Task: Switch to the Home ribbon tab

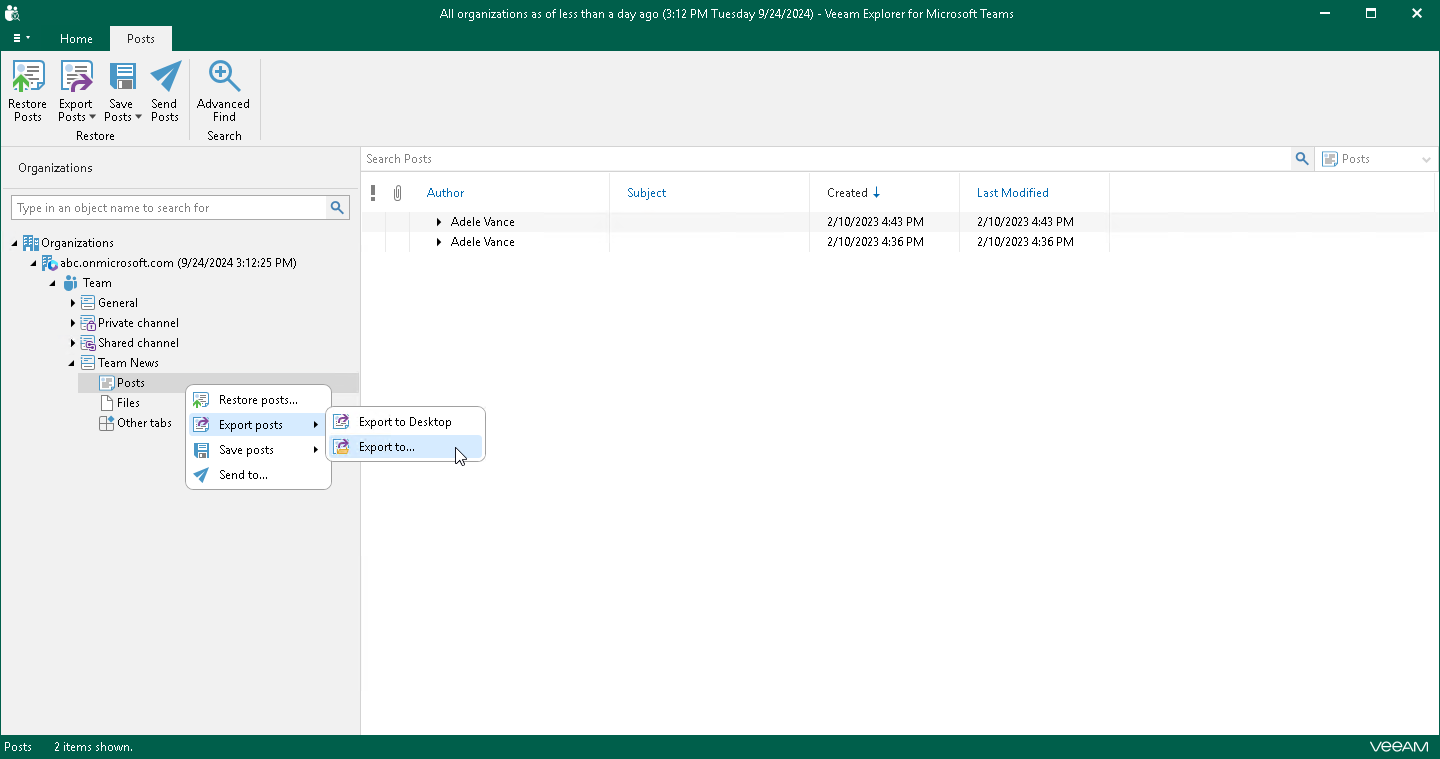Action: click(x=76, y=39)
